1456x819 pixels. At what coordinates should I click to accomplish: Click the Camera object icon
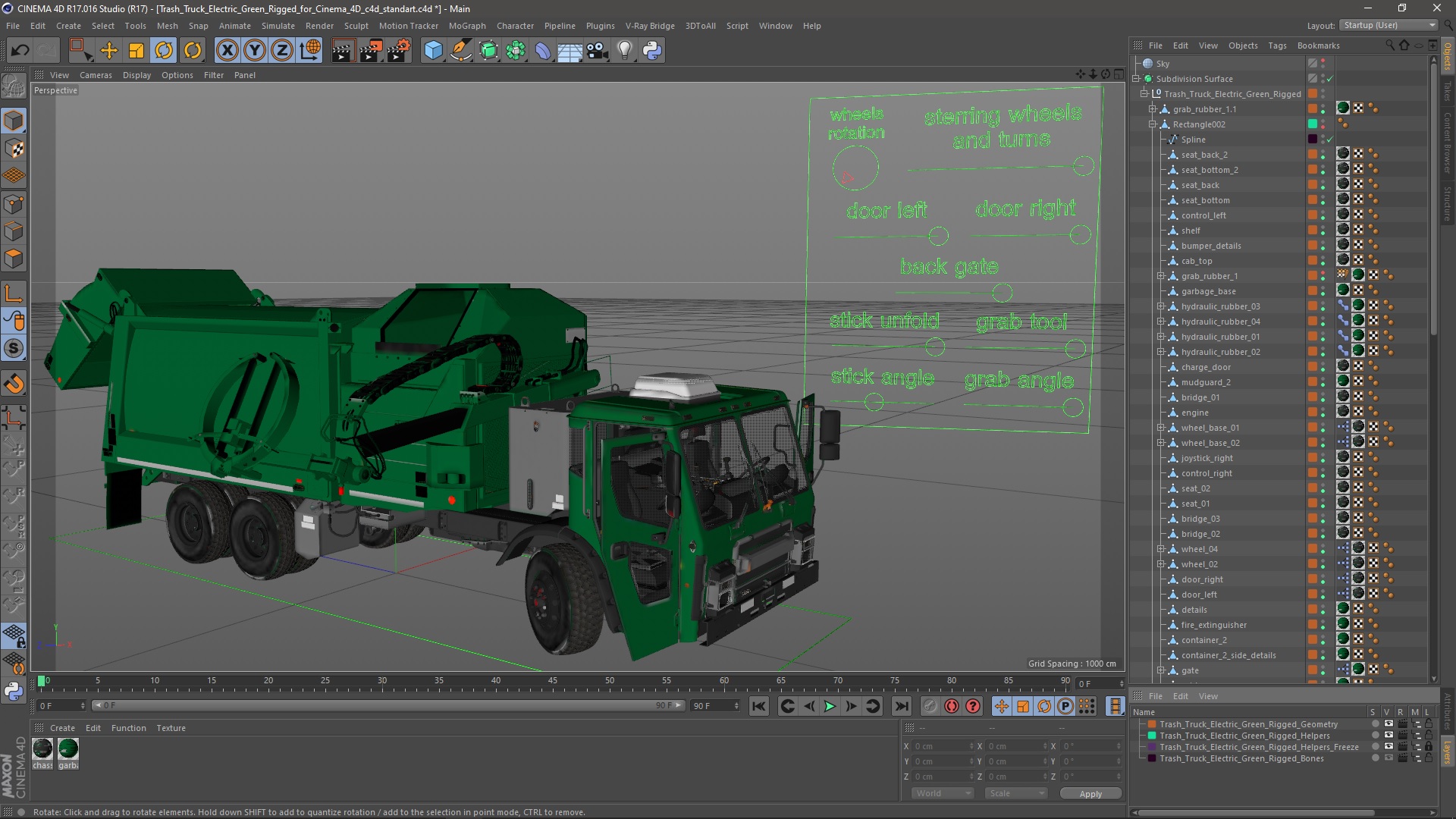[x=598, y=51]
